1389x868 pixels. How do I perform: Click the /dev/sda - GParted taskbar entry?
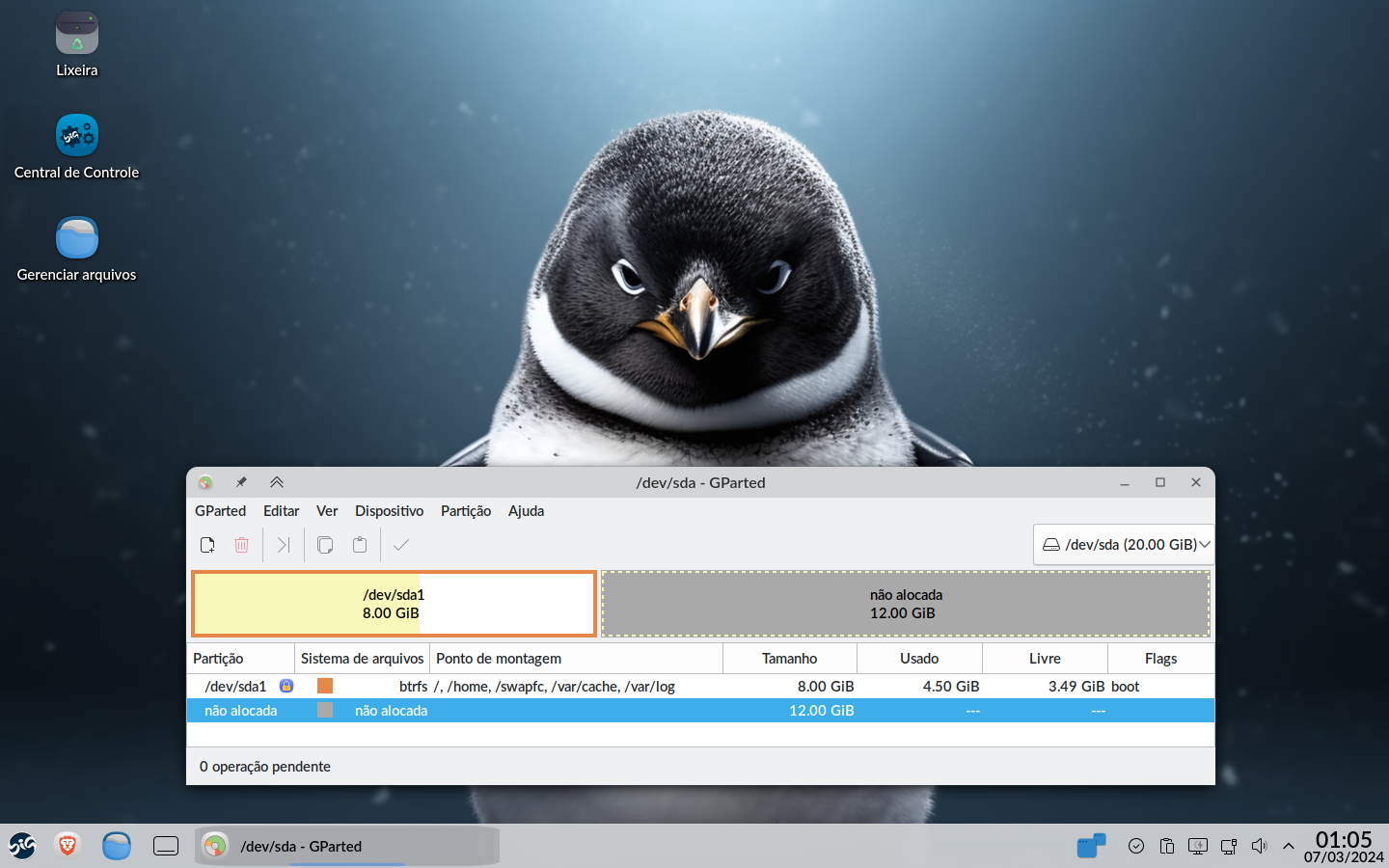click(x=347, y=846)
